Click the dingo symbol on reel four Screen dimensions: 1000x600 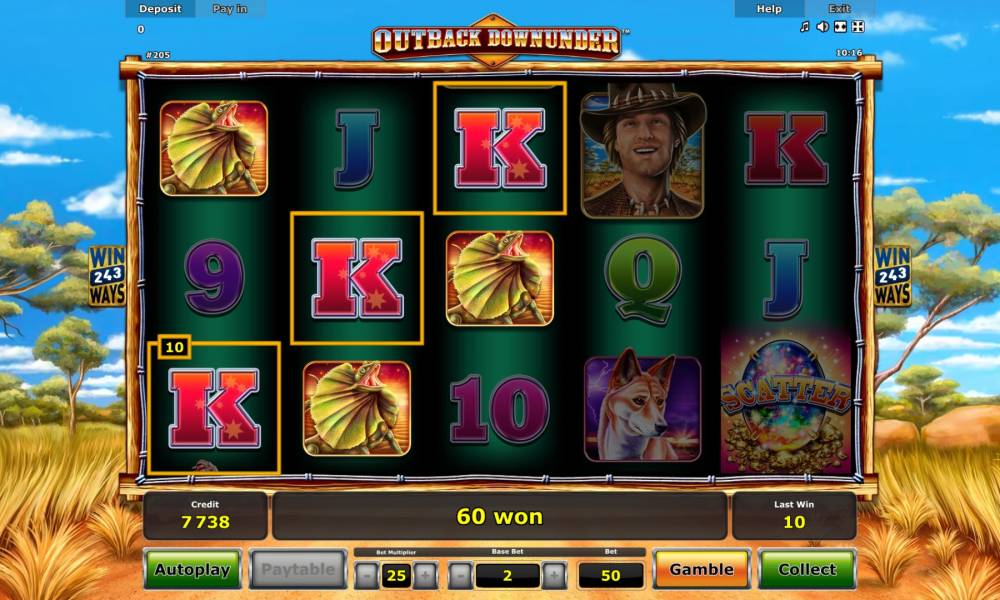643,407
